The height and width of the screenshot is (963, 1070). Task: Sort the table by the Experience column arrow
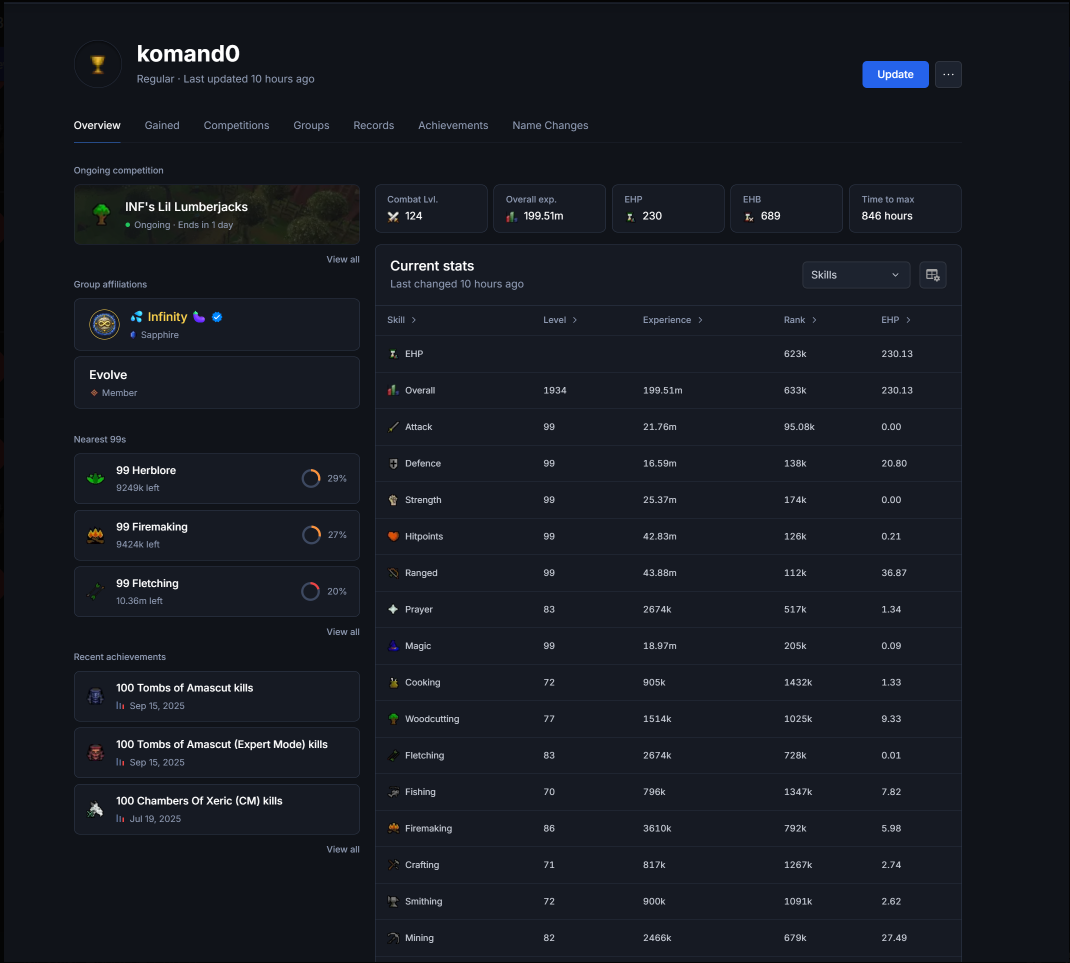(700, 320)
